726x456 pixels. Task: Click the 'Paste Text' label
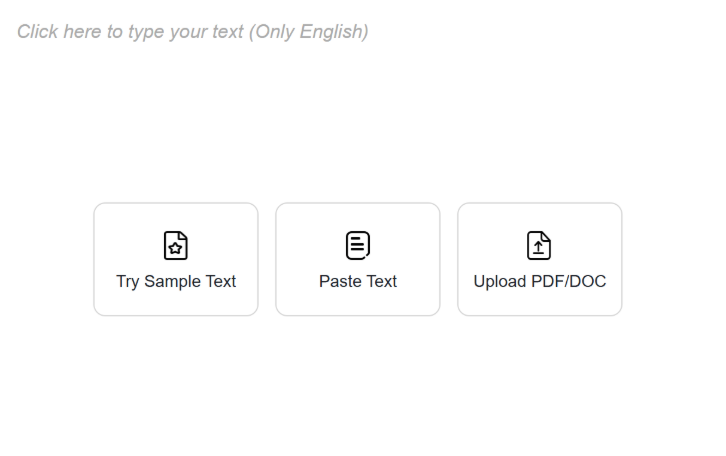(358, 281)
